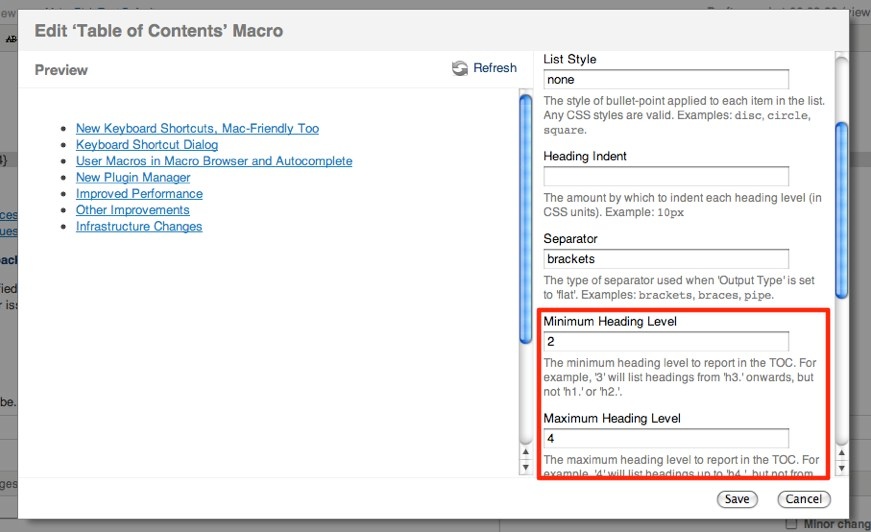Screen dimensions: 871x532
Task: Click the List Style input field
Action: [666, 80]
